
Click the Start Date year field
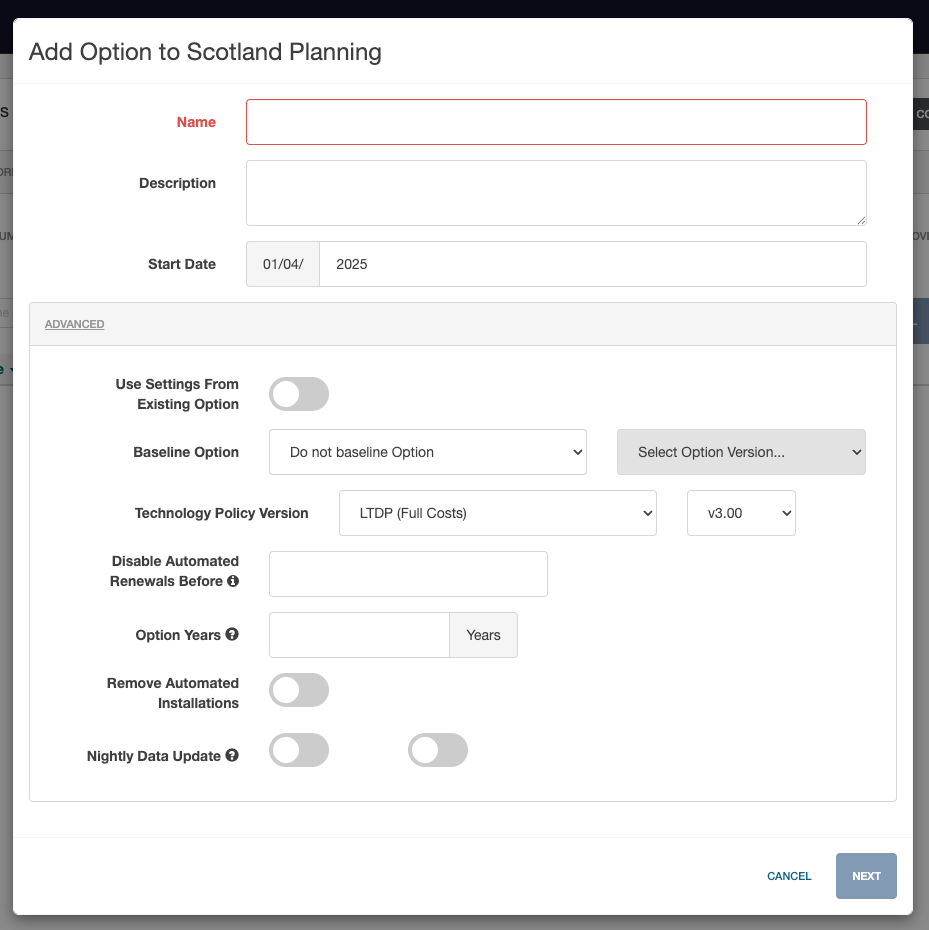pyautogui.click(x=593, y=263)
